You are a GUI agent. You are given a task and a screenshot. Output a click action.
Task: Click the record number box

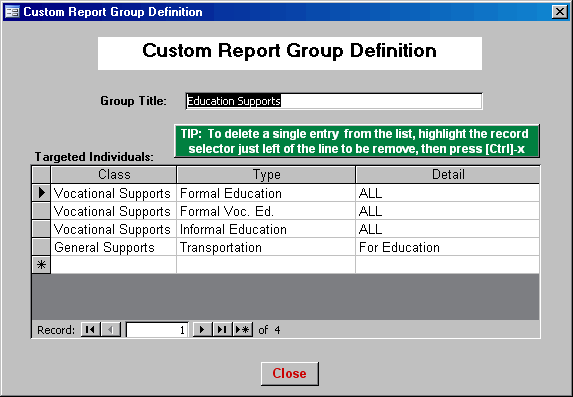157,330
